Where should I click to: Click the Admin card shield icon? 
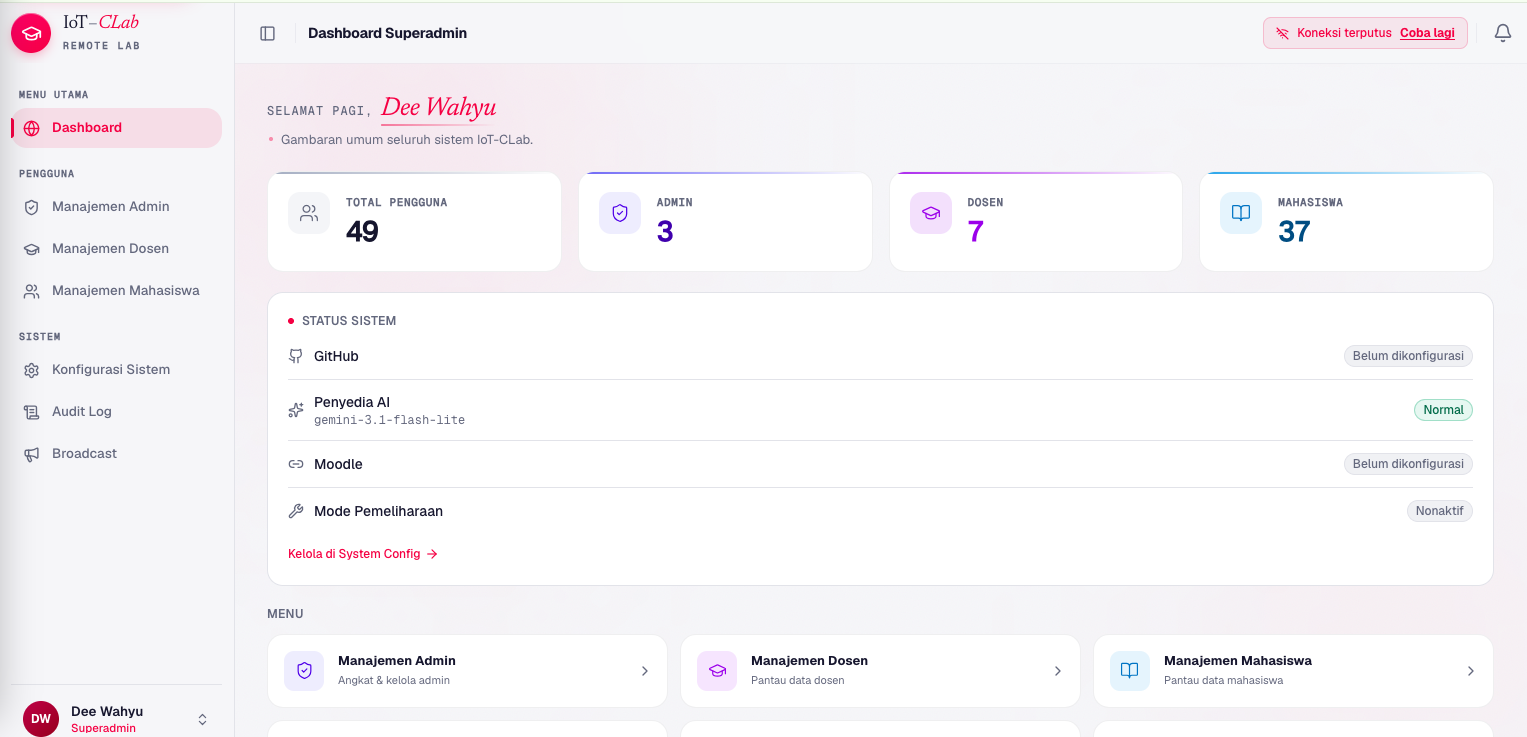tap(620, 213)
